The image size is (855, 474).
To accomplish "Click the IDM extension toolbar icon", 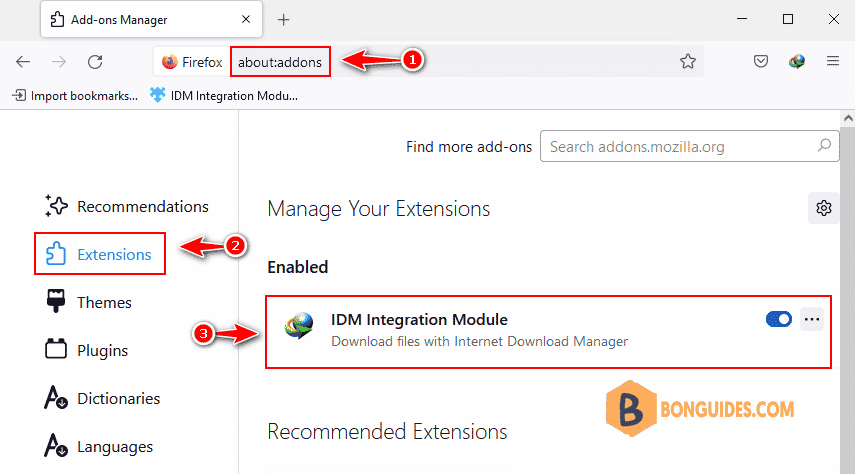I will [x=797, y=61].
